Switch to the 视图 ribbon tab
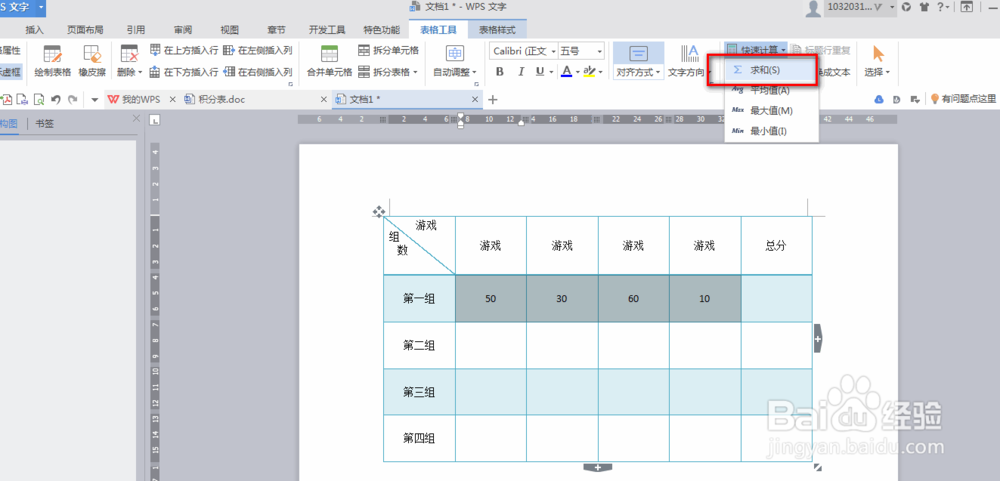 coord(230,29)
